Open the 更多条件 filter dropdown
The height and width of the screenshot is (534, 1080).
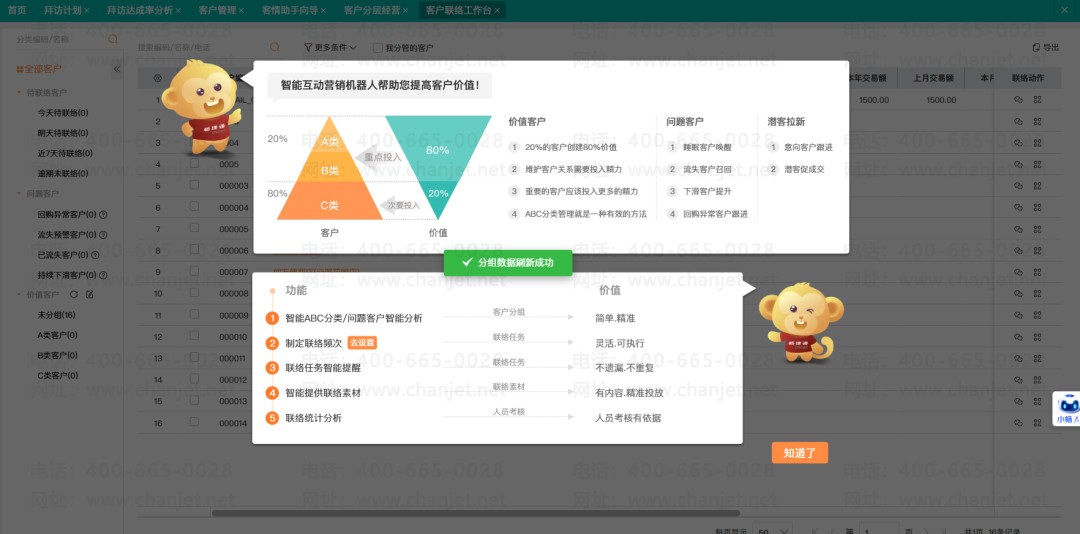(x=330, y=48)
